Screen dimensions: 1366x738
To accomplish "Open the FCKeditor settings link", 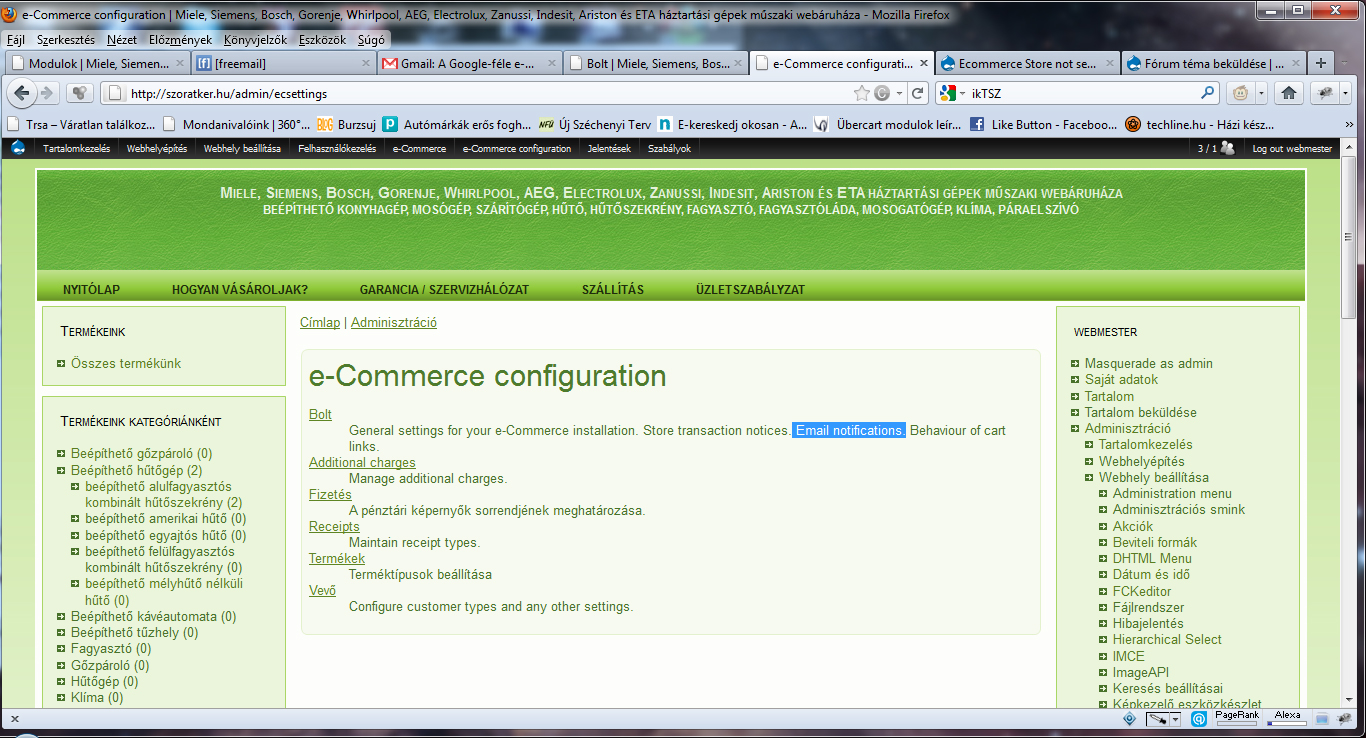I will click(1142, 591).
